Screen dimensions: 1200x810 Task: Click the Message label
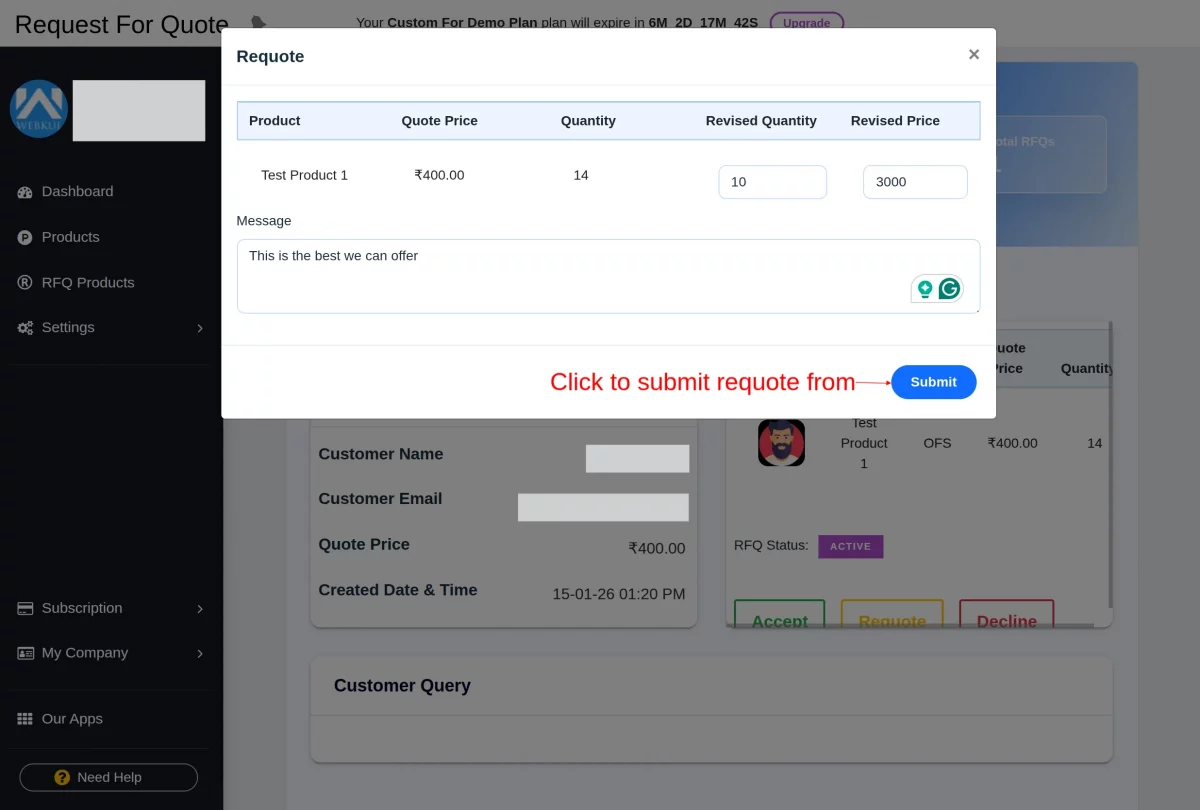pyautogui.click(x=264, y=220)
